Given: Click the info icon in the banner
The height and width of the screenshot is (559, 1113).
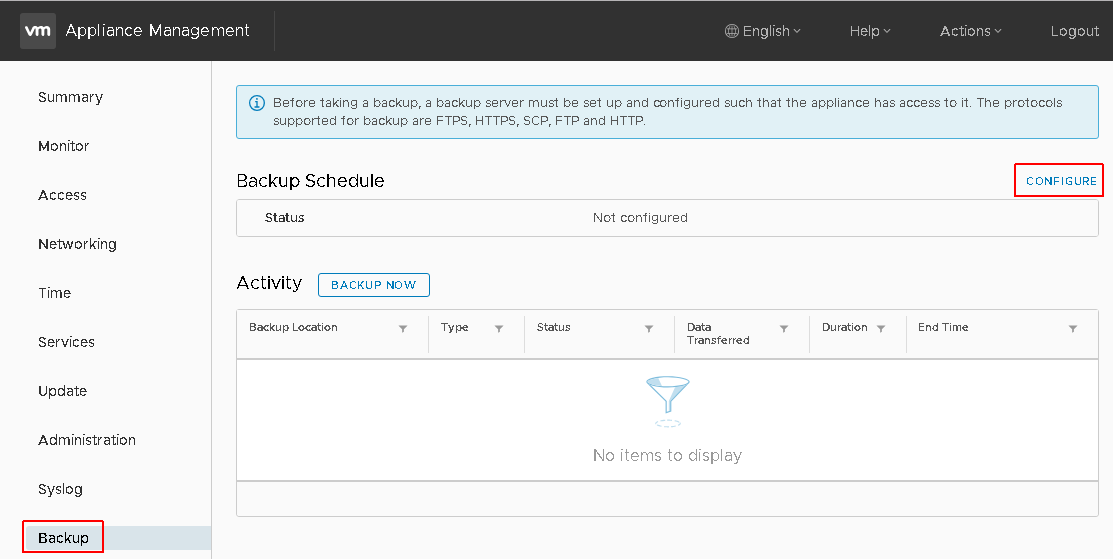Looking at the screenshot, I should tap(257, 103).
